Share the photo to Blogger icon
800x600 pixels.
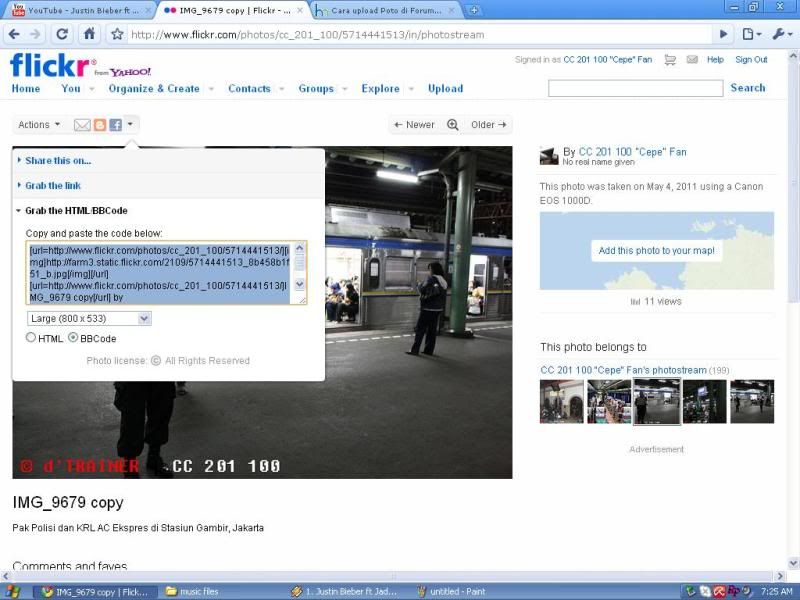point(100,125)
